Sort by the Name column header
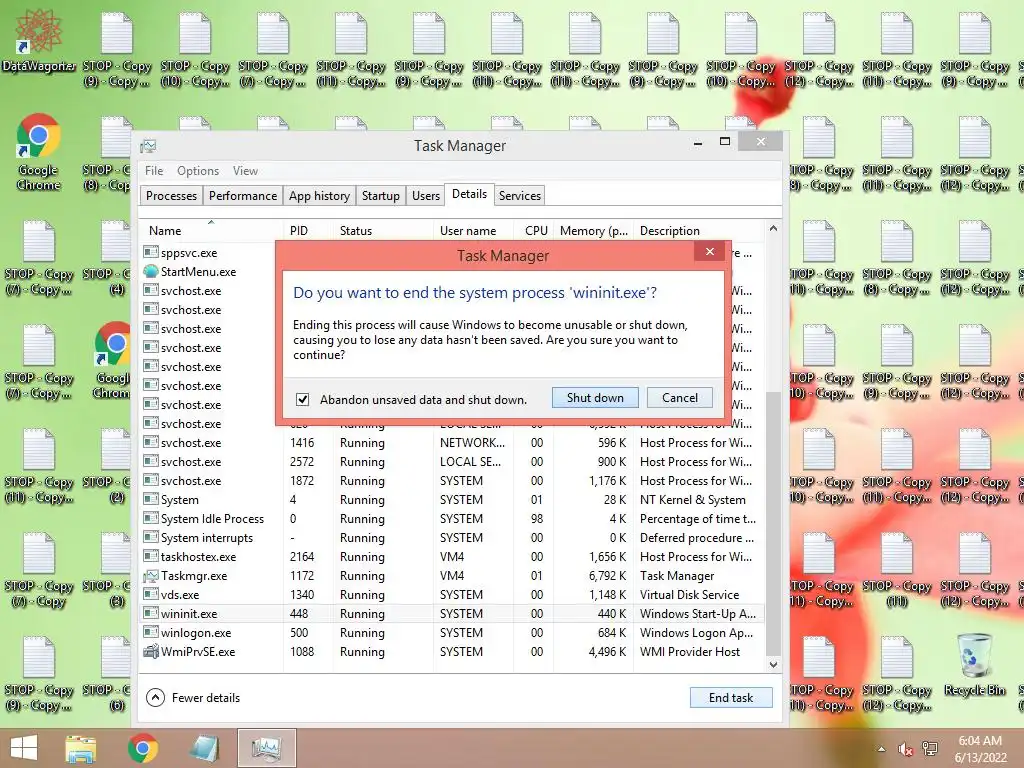 211,231
